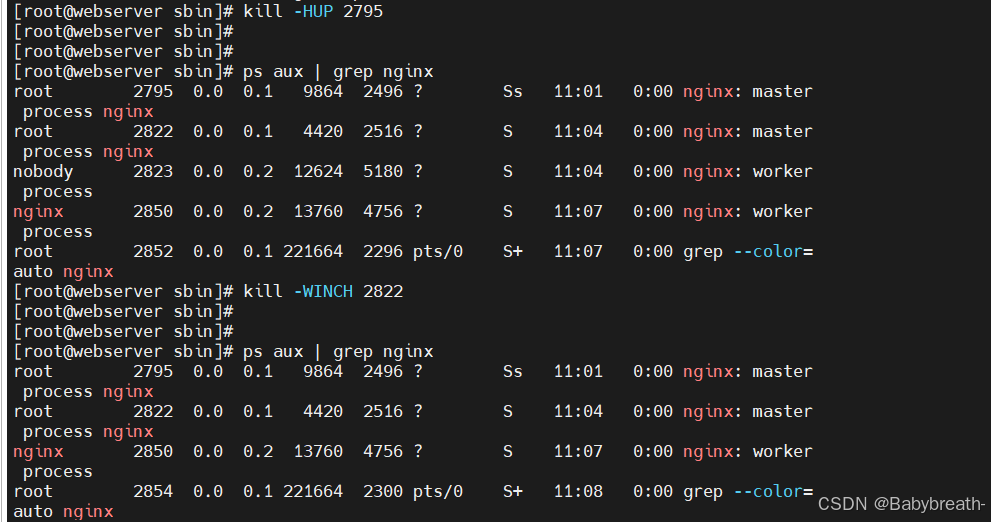
Task: Select '--color' in the PID 2852 grep row
Action: [x=768, y=252]
